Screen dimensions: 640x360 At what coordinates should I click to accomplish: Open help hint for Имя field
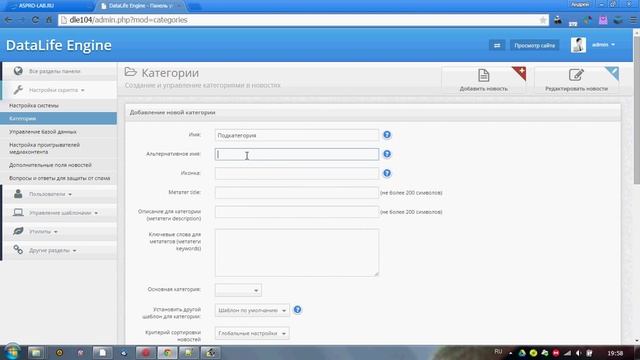coord(387,135)
